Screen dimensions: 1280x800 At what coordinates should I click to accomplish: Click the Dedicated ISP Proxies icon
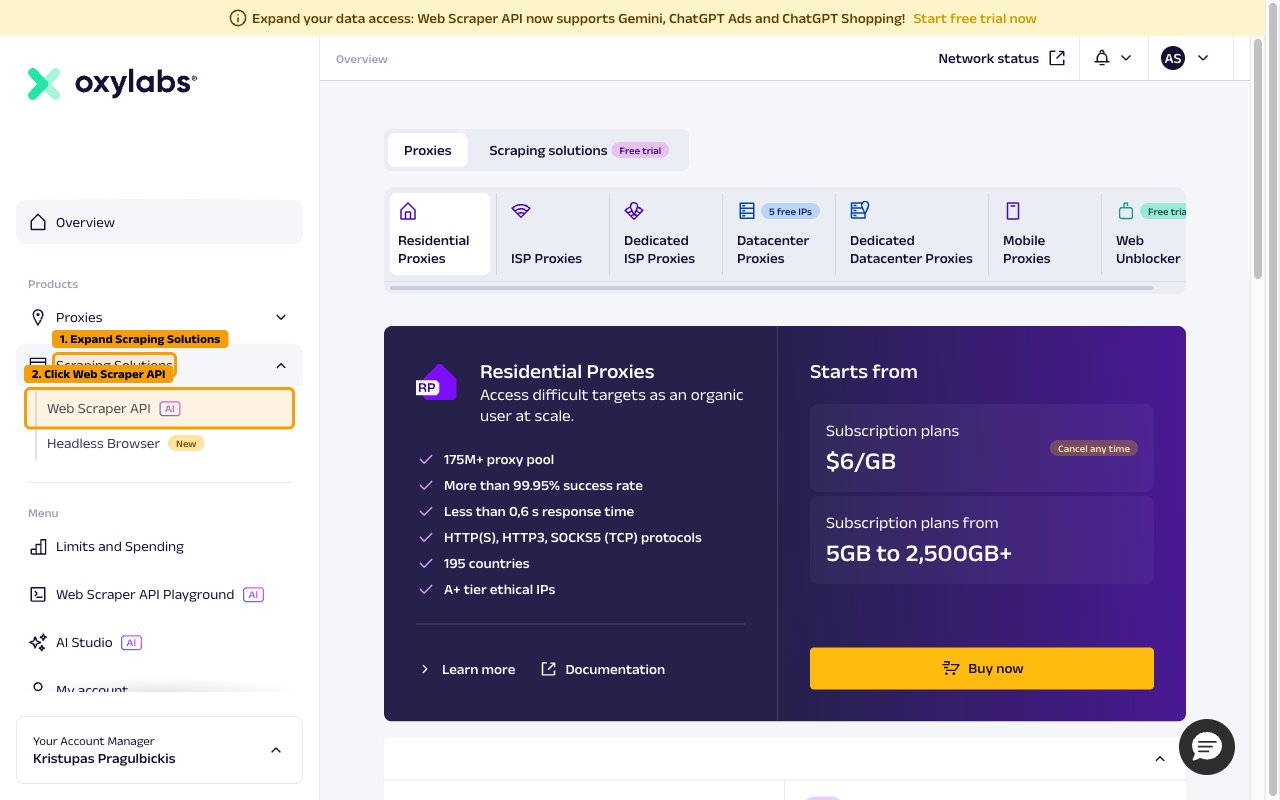click(x=633, y=211)
